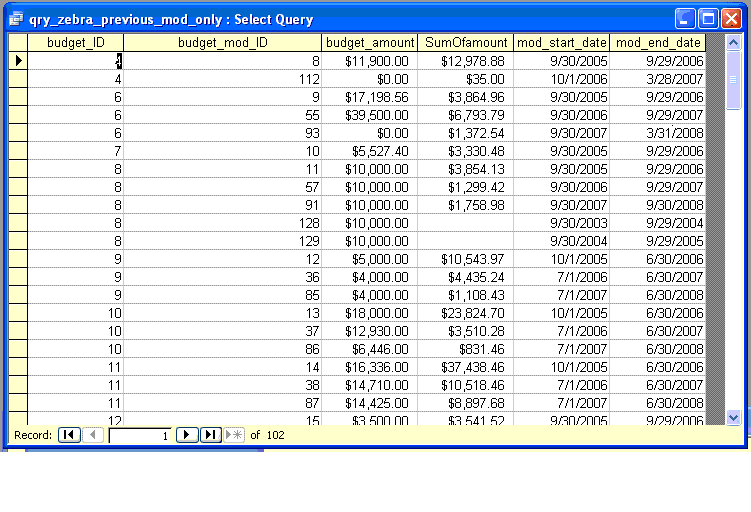
Task: Click SumOfamount cell $1,299.42
Action: 466,187
